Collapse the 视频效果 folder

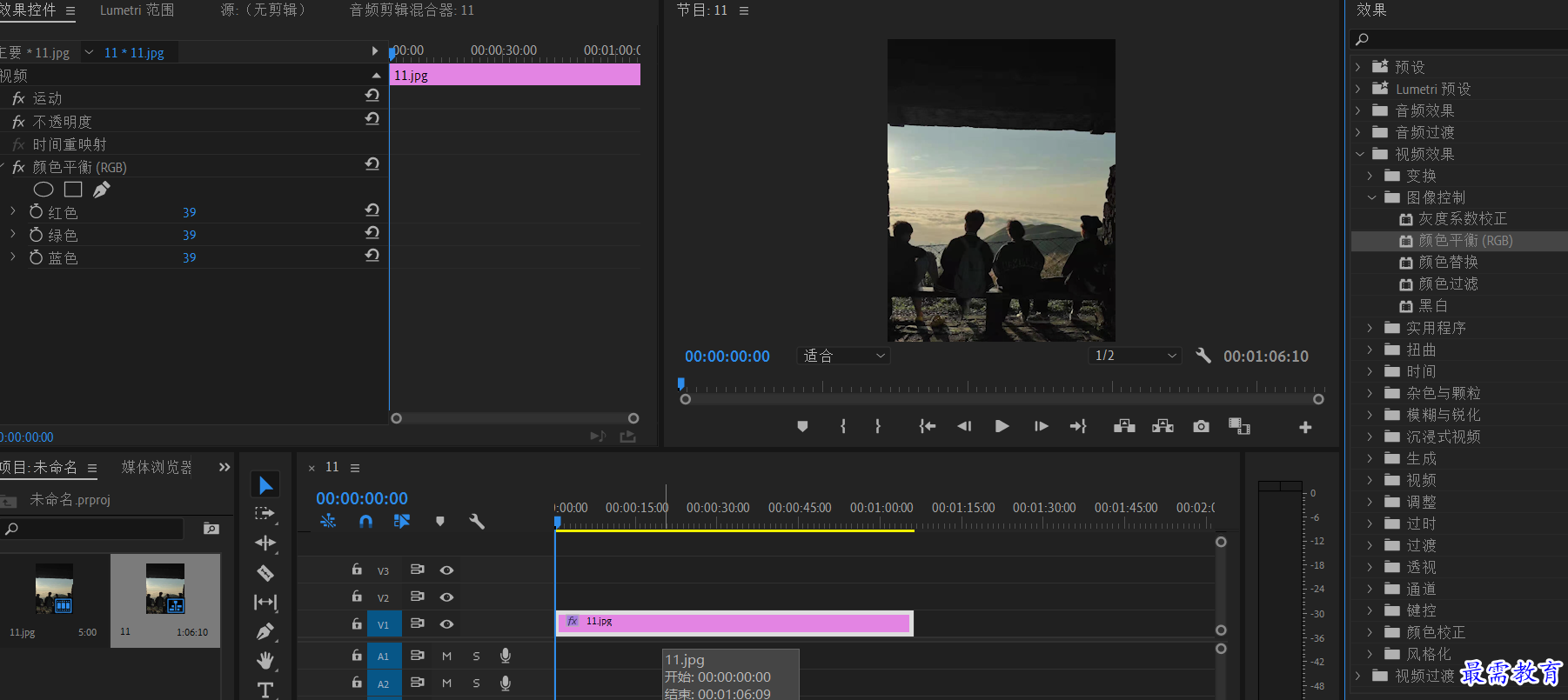point(1359,154)
